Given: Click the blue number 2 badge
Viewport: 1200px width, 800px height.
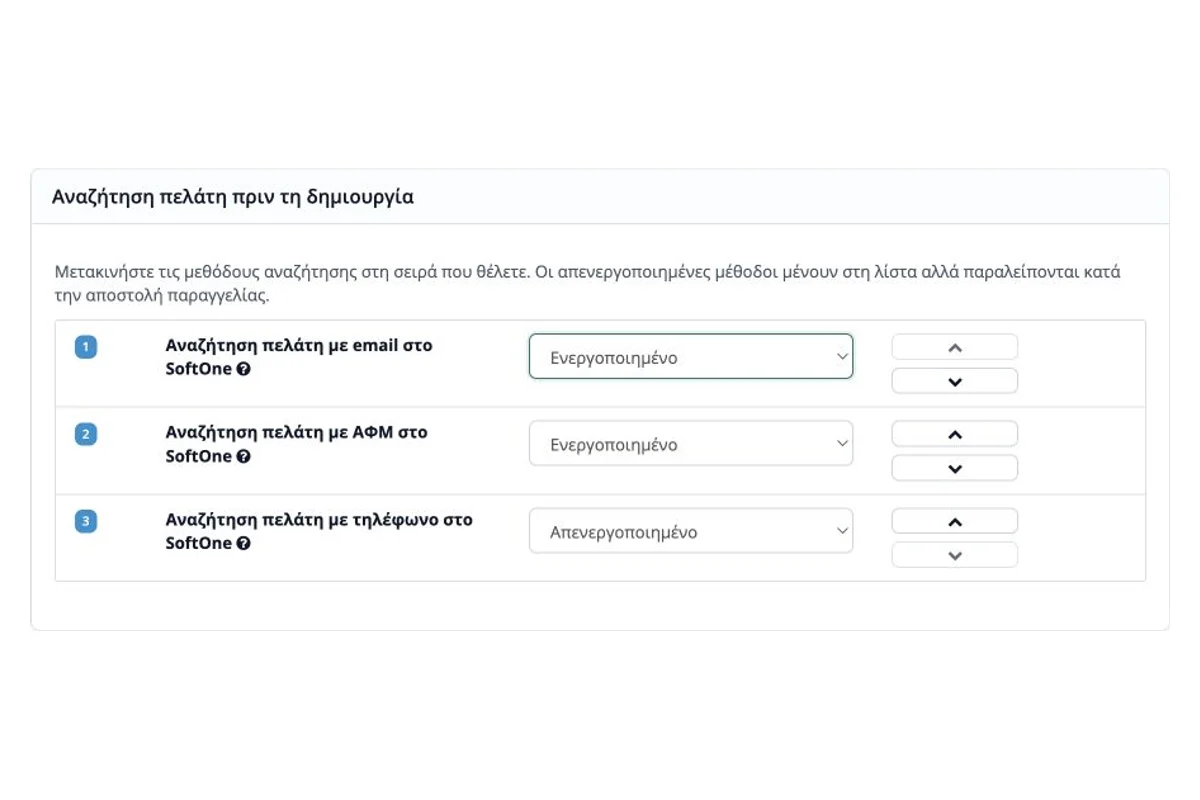Looking at the screenshot, I should click(x=86, y=434).
